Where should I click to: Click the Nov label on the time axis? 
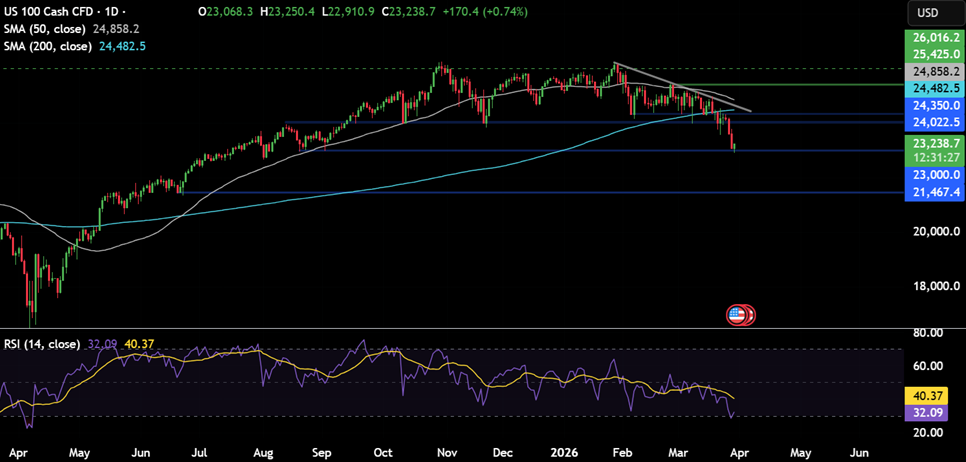(x=444, y=451)
